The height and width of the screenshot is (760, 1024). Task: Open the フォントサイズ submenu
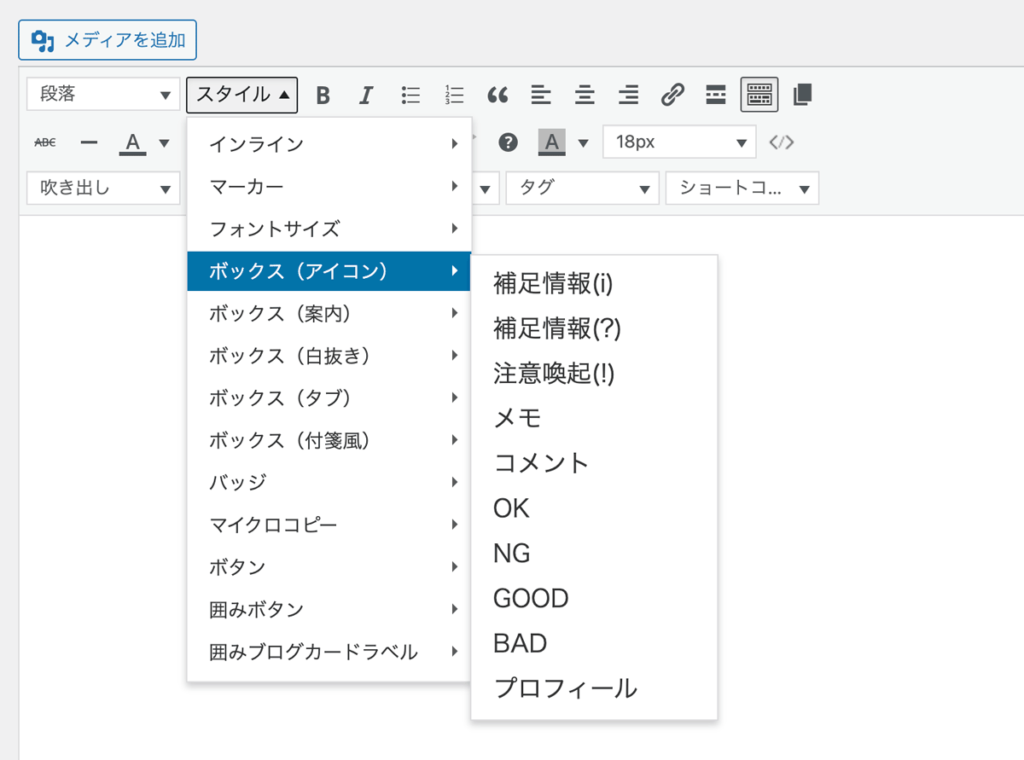[x=329, y=229]
